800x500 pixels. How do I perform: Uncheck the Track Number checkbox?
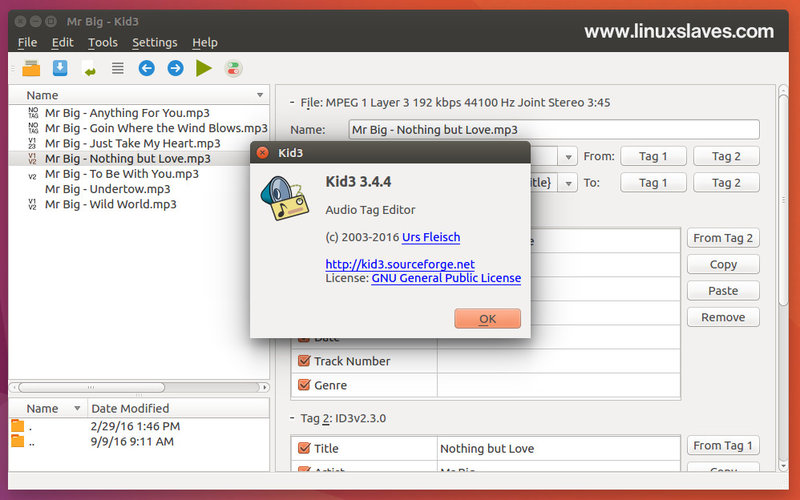304,361
